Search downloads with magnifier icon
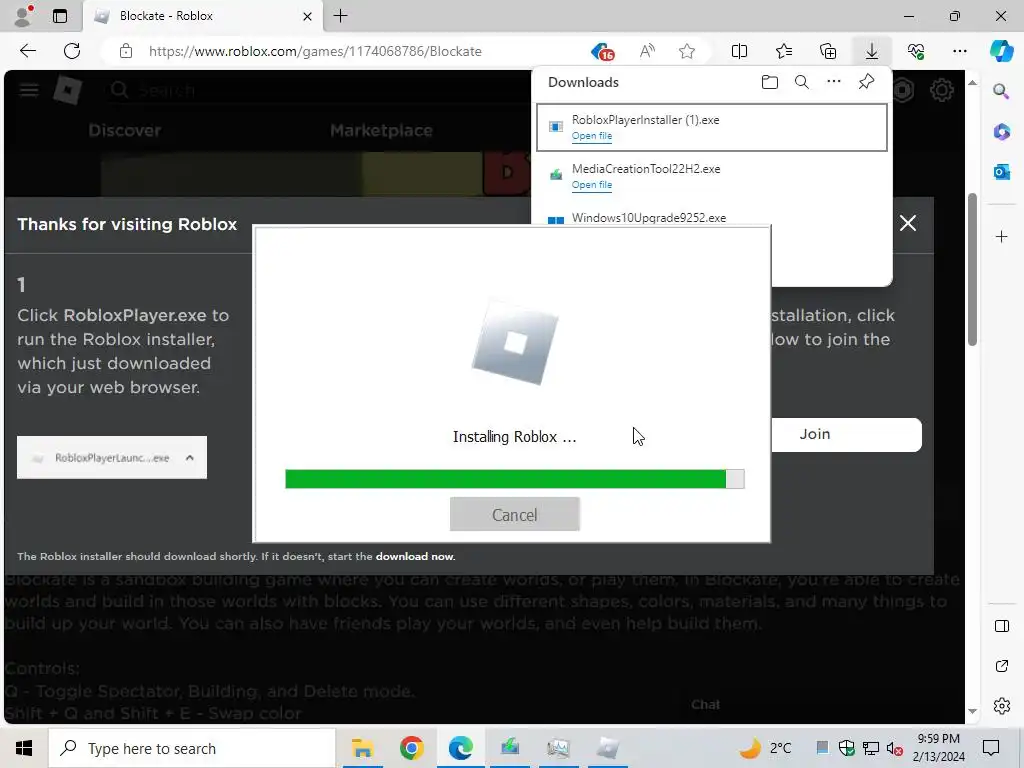The height and width of the screenshot is (768, 1024). point(801,82)
